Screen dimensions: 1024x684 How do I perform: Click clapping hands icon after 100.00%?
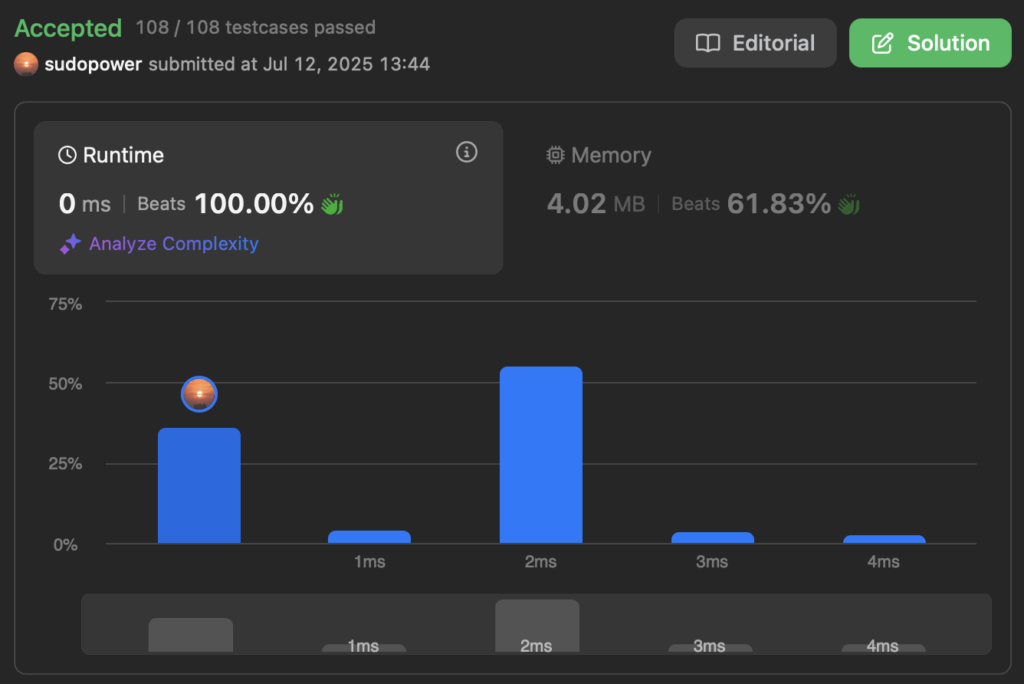point(332,204)
